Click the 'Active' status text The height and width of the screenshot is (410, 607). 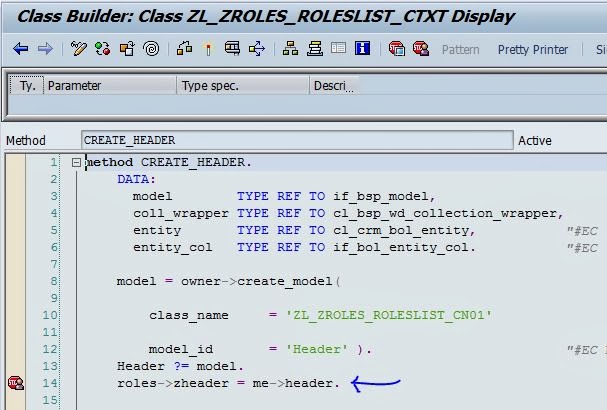535,141
